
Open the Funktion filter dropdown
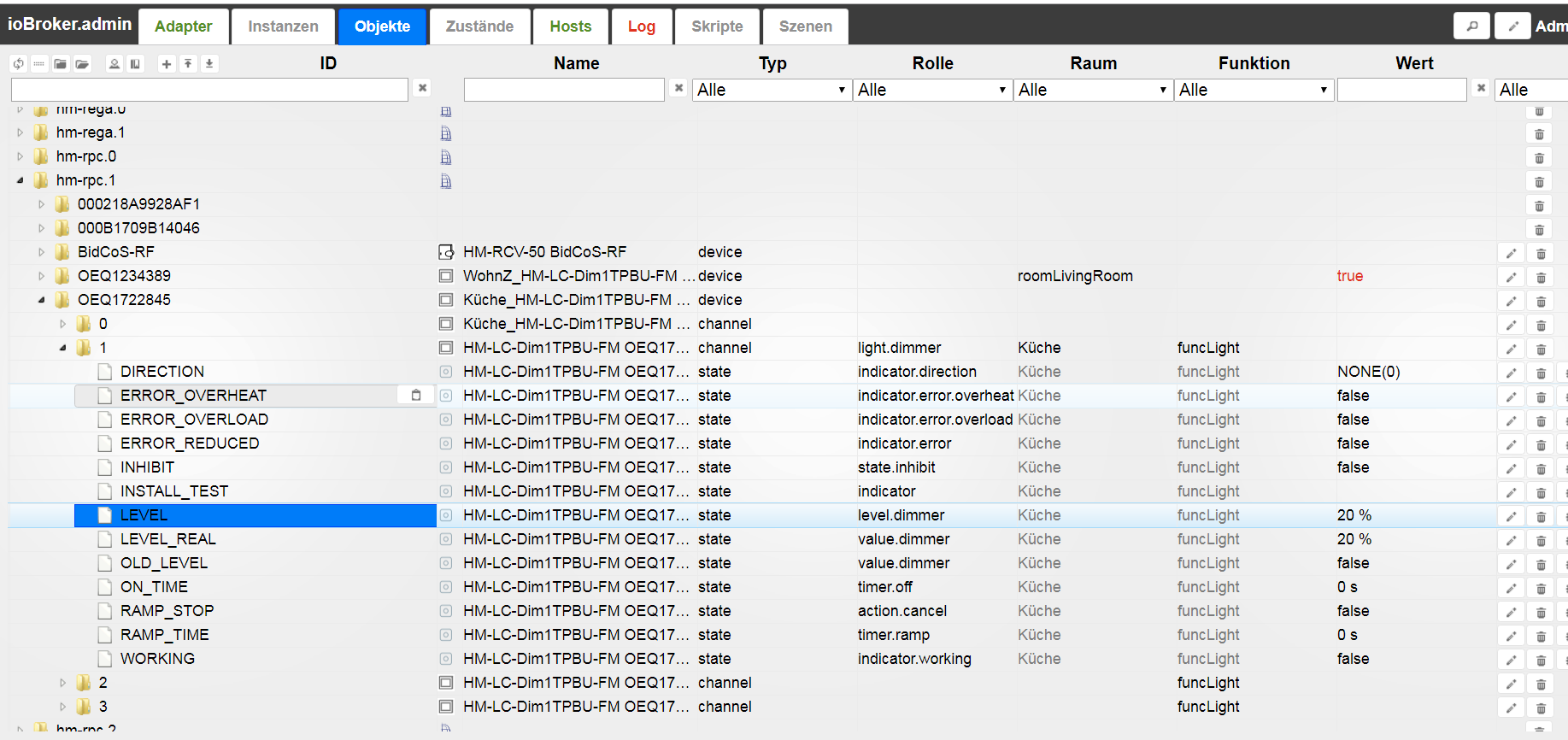pos(1254,90)
